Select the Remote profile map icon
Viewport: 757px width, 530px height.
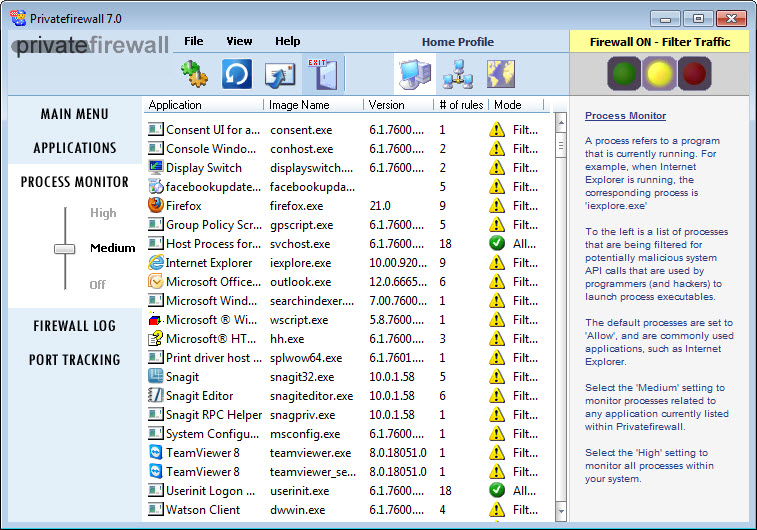pyautogui.click(x=500, y=74)
